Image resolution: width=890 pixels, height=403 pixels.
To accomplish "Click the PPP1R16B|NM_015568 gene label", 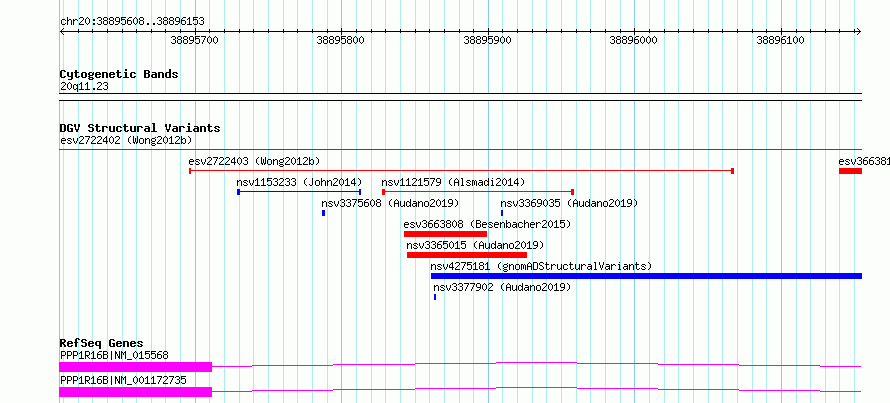I will pos(114,355).
